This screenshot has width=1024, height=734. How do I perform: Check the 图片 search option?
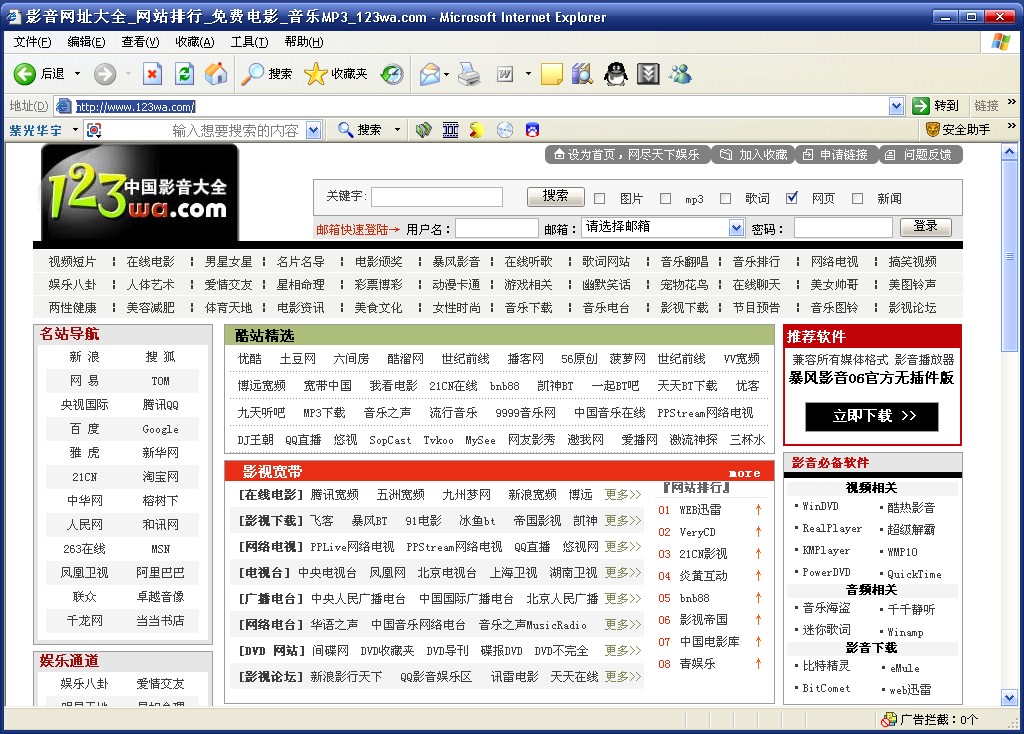coord(600,198)
